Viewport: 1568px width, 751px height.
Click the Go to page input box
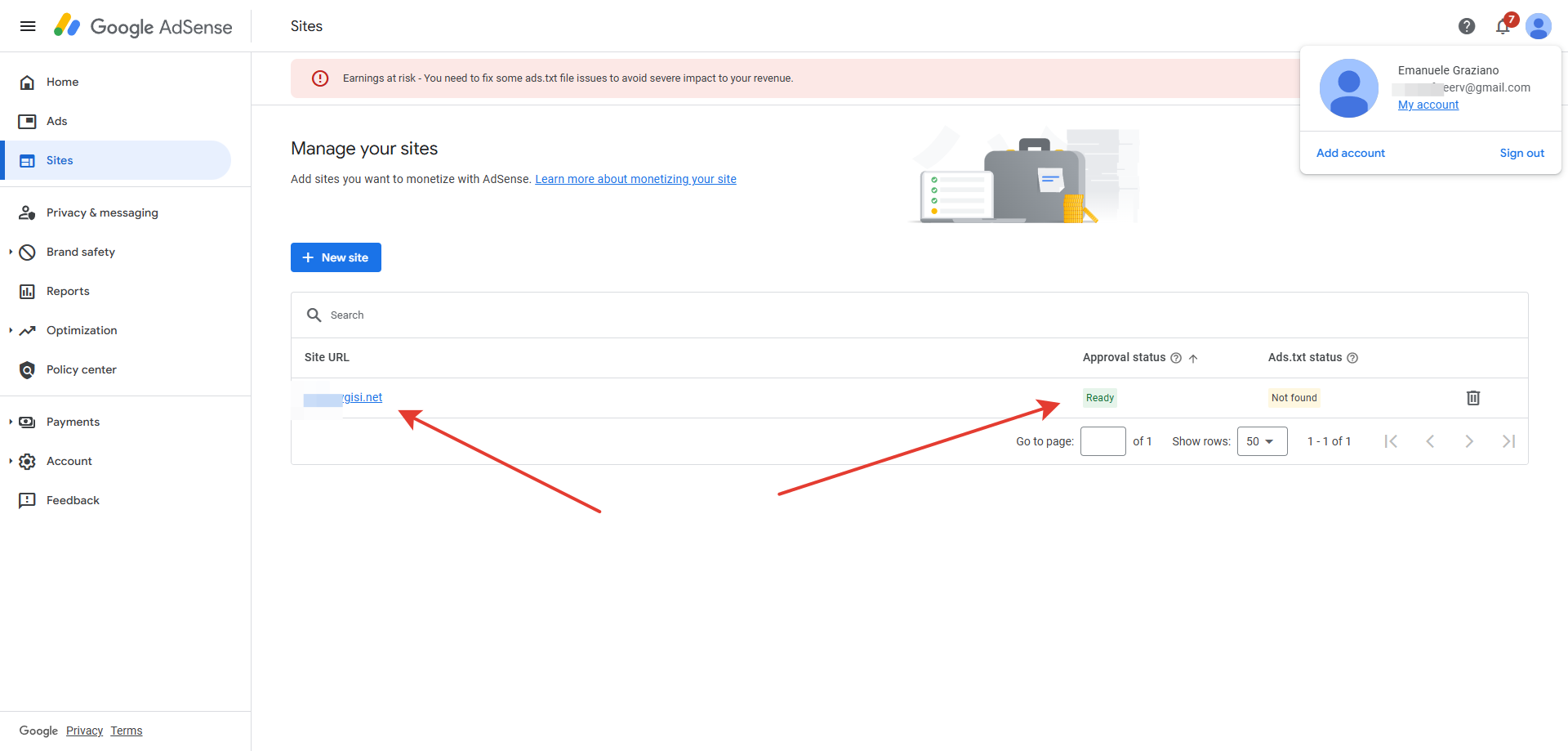[1103, 441]
